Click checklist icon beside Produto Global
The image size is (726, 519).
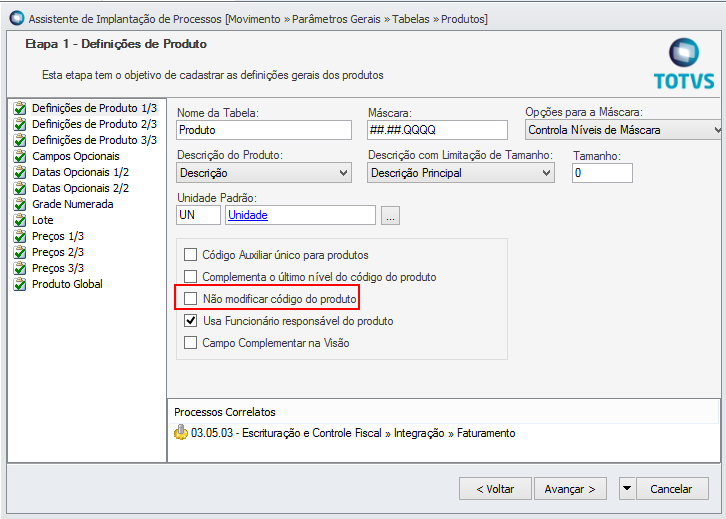tap(20, 284)
